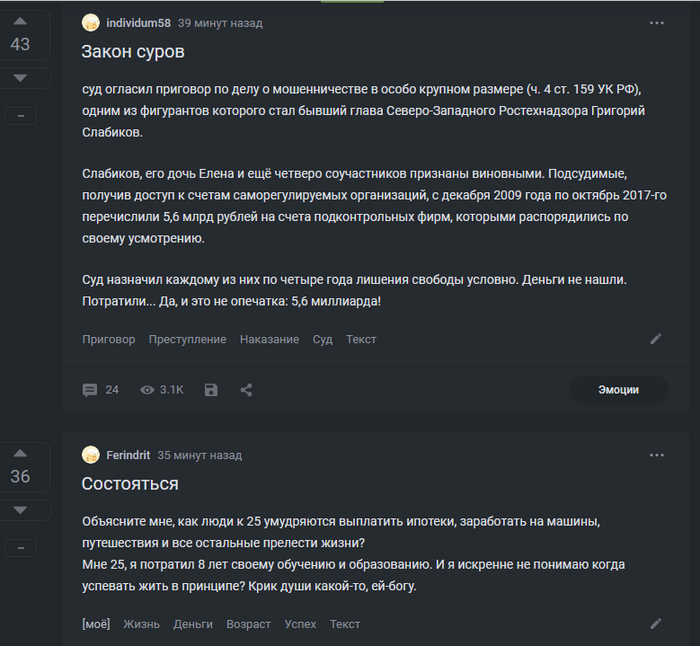Open author profile individum58
Image resolution: width=700 pixels, height=646 pixels.
(138, 23)
